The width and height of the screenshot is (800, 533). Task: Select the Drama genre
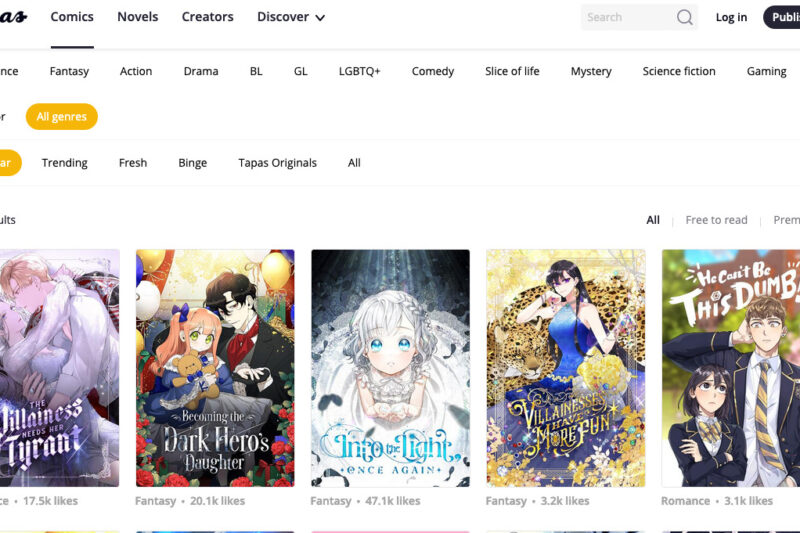click(201, 71)
